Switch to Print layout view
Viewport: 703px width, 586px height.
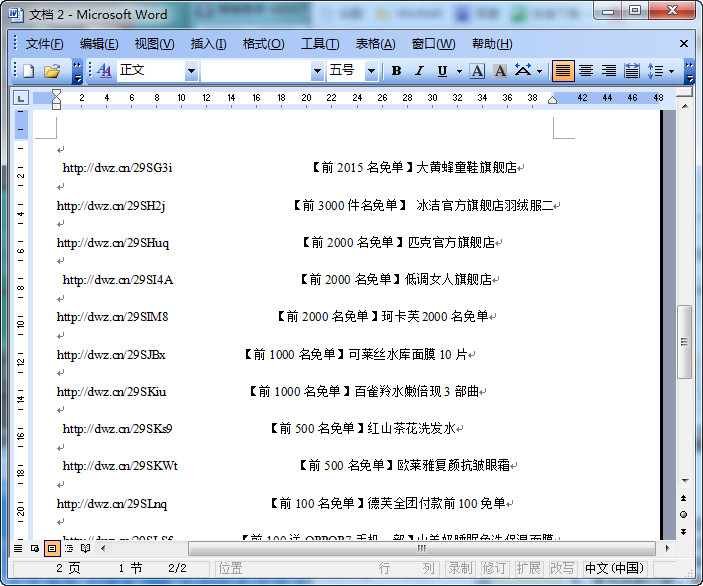click(52, 548)
